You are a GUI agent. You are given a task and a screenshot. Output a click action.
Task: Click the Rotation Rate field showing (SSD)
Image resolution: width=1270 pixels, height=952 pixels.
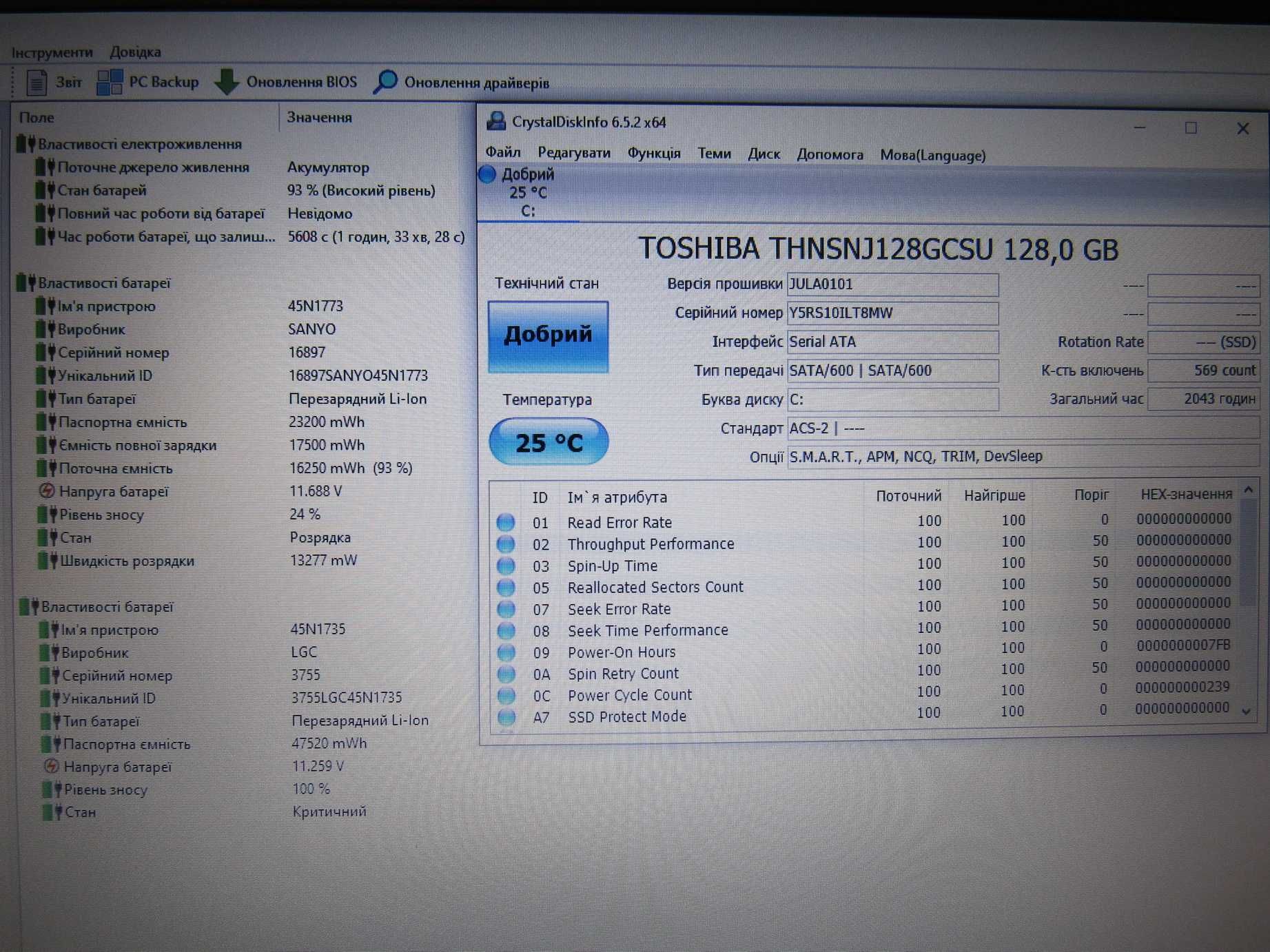tap(1203, 342)
